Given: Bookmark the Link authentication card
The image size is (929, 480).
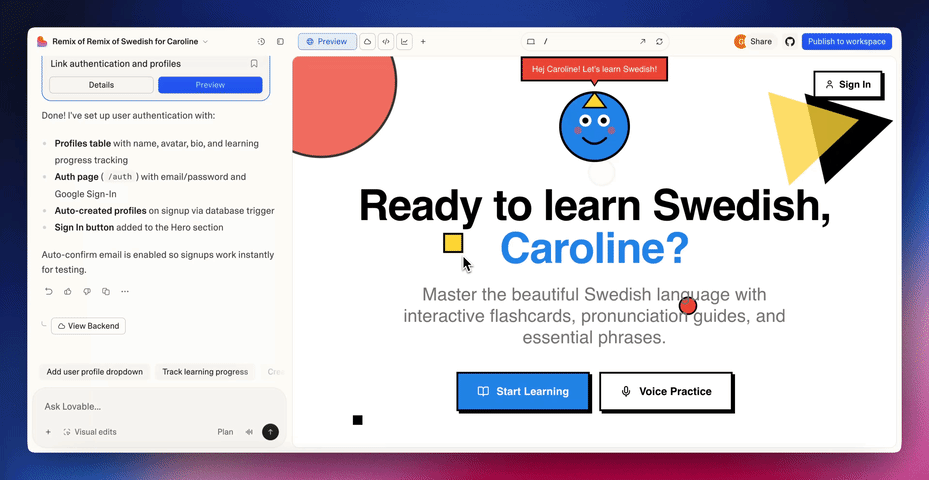Looking at the screenshot, I should [254, 64].
